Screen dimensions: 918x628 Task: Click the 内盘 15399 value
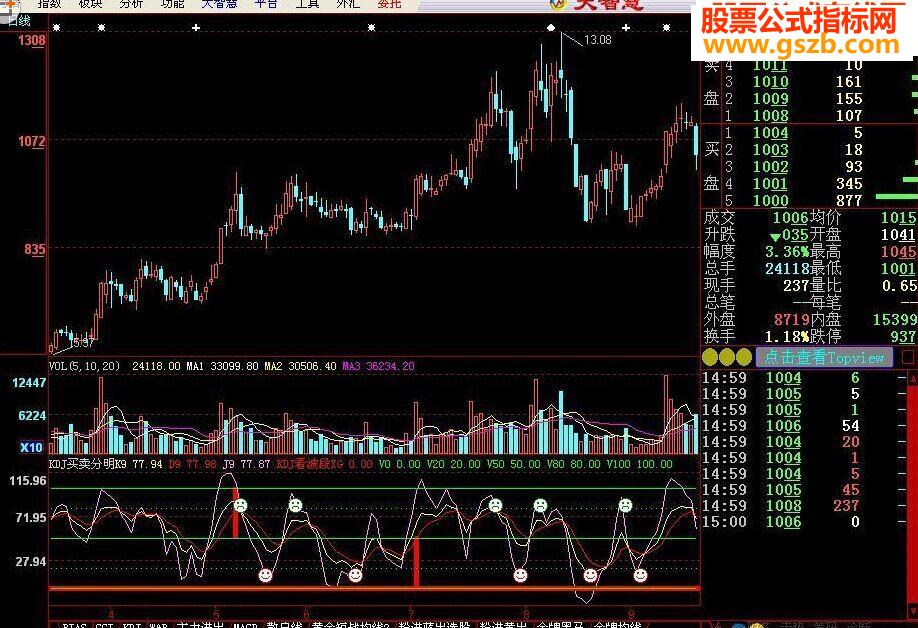pos(895,320)
